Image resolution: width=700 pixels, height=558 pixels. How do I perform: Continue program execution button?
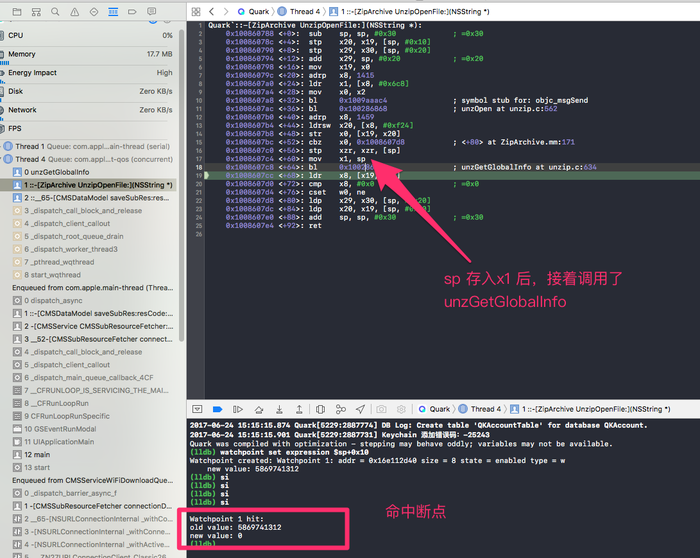(x=238, y=409)
